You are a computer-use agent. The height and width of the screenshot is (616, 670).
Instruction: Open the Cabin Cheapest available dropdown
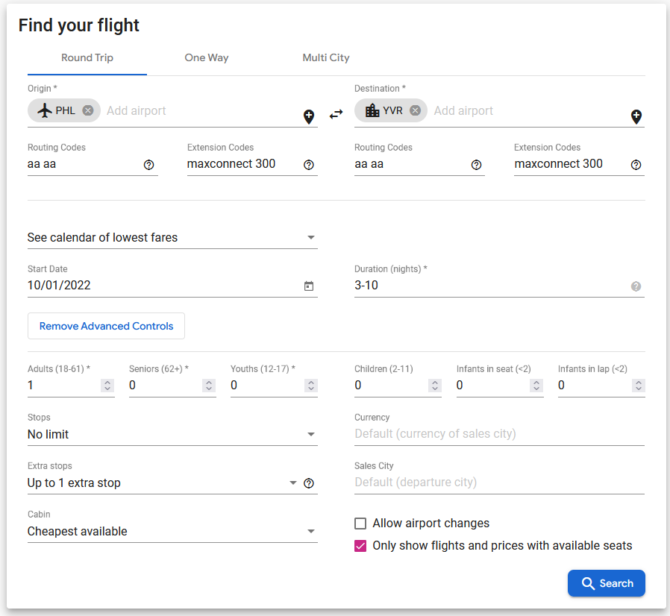tap(172, 531)
